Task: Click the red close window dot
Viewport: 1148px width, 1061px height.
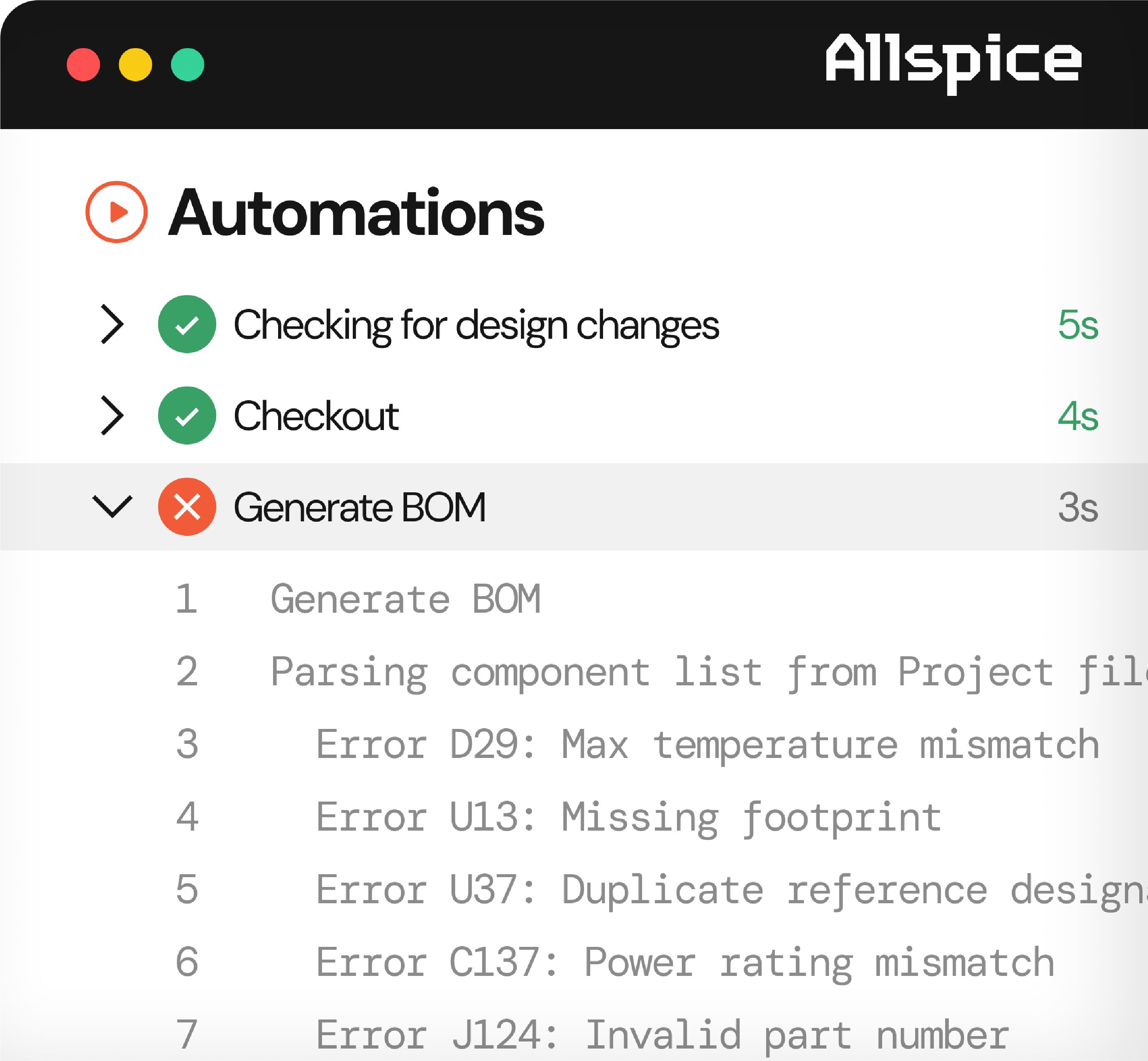Action: click(x=83, y=64)
